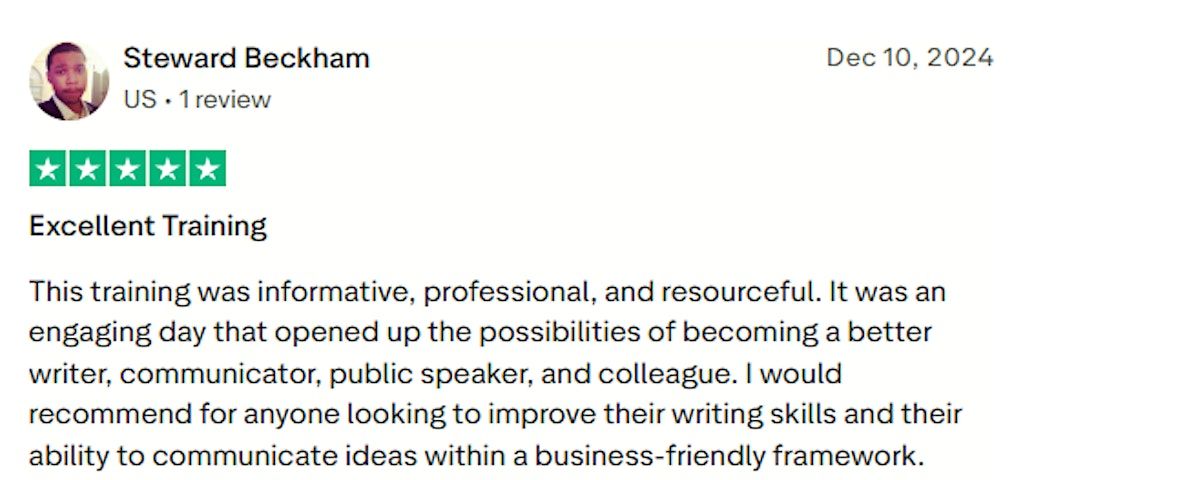This screenshot has height=480, width=1200.
Task: Open the "Excellent Training" review title
Action: 148,226
